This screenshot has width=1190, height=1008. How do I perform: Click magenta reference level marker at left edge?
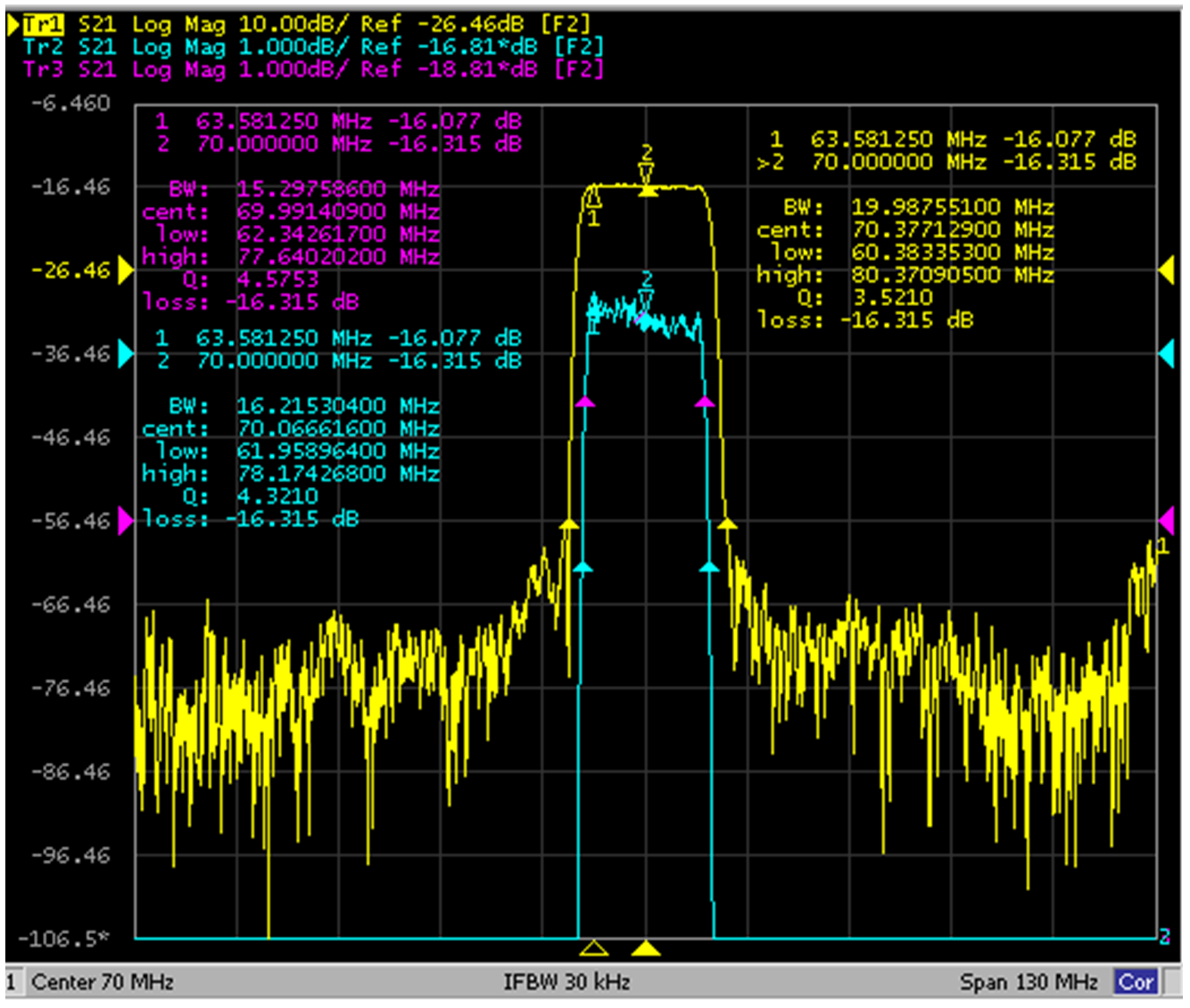126,521
